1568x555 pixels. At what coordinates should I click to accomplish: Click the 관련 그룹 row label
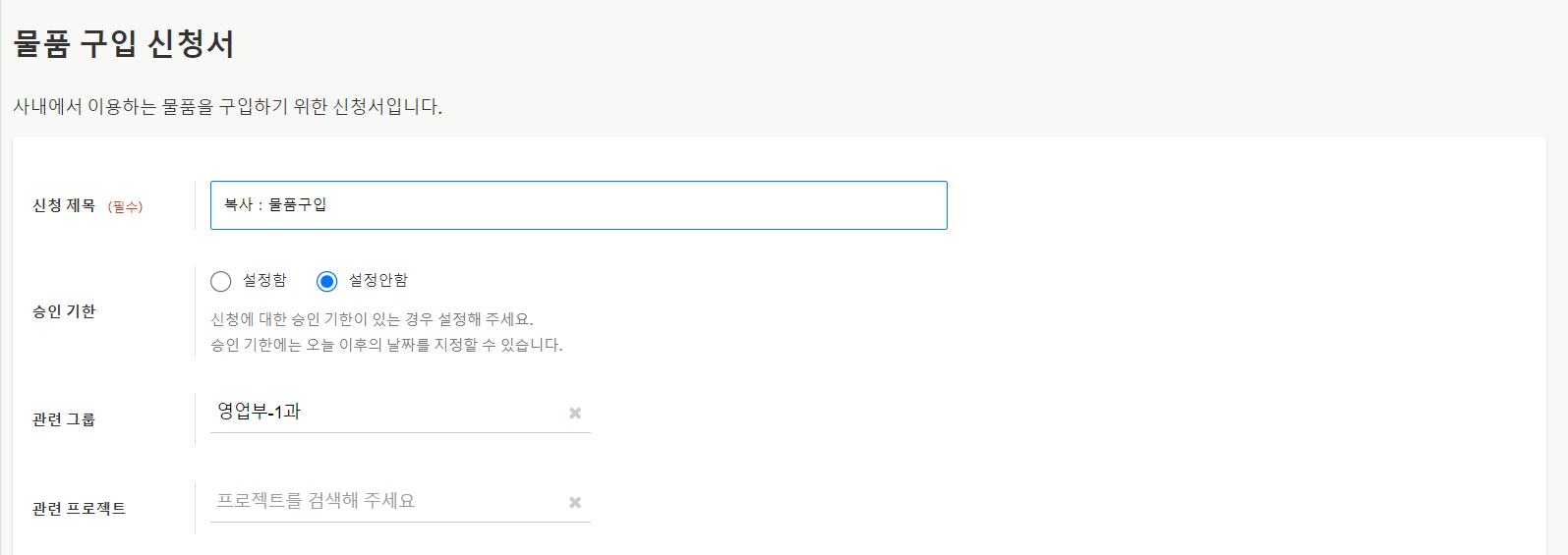(64, 419)
